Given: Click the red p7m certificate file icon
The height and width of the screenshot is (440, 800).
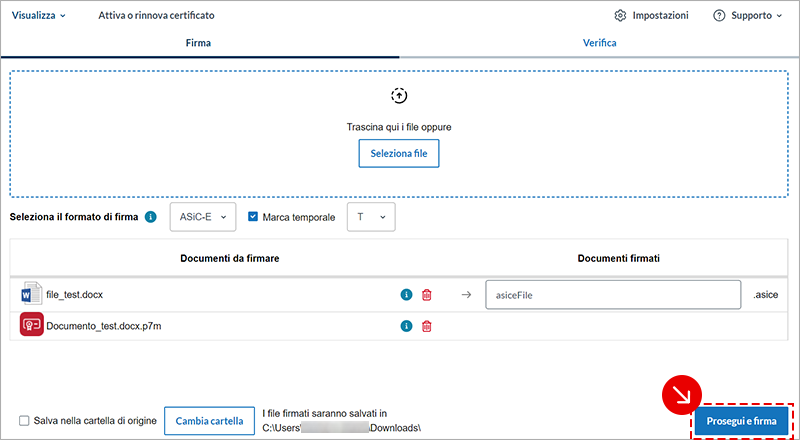Looking at the screenshot, I should point(30,326).
